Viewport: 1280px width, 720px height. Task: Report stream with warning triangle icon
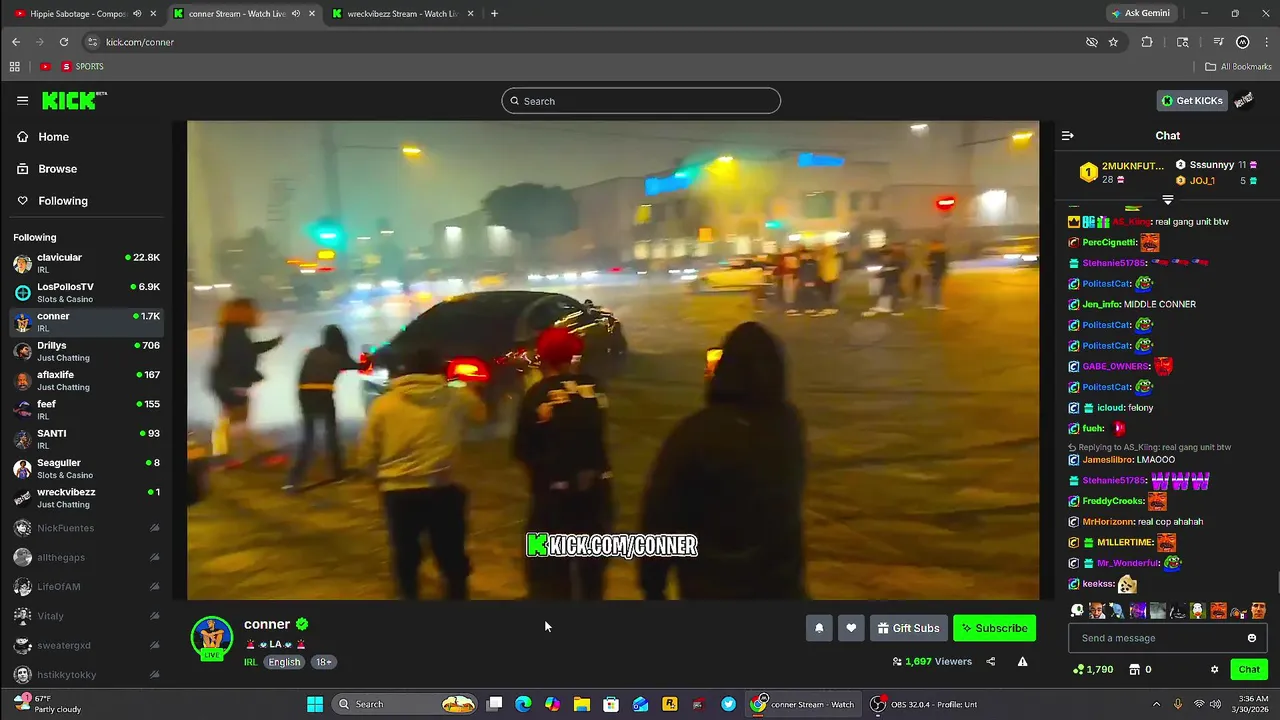tap(1022, 661)
